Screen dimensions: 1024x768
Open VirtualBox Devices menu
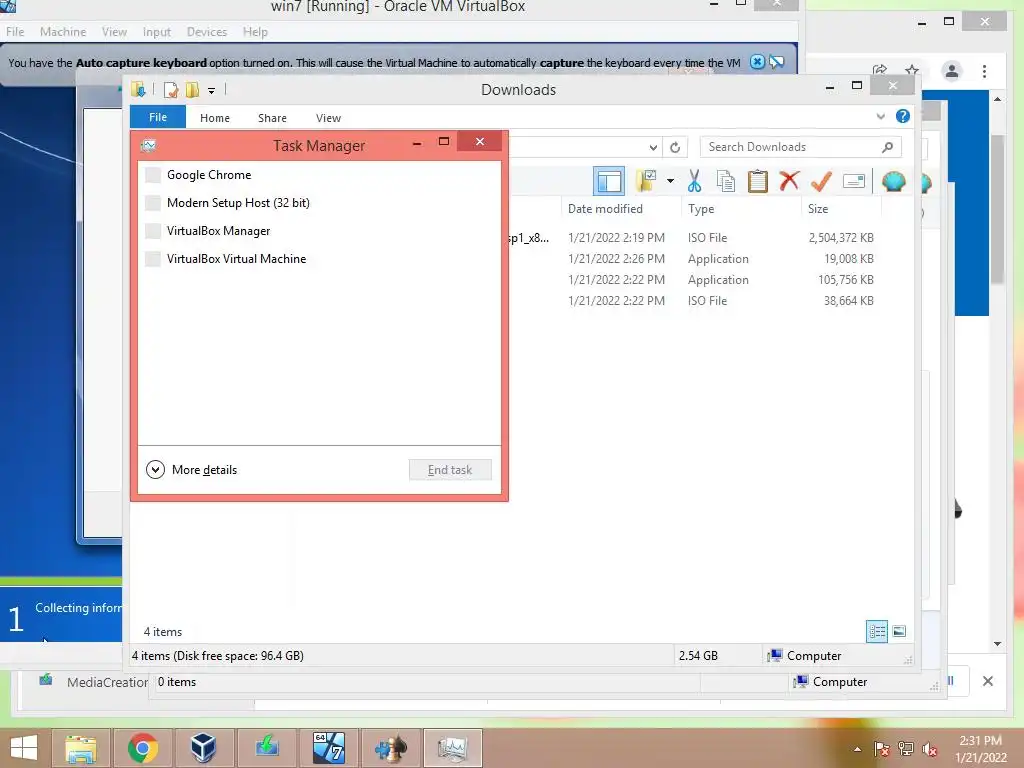pyautogui.click(x=207, y=31)
